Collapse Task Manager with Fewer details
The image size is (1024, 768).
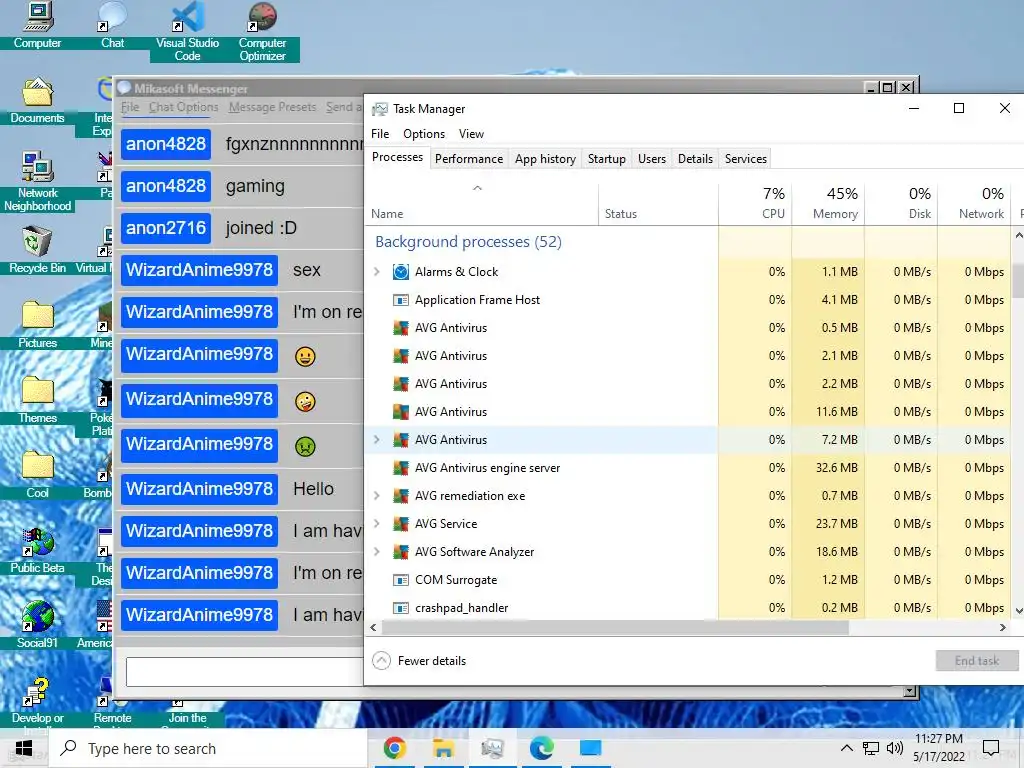419,661
